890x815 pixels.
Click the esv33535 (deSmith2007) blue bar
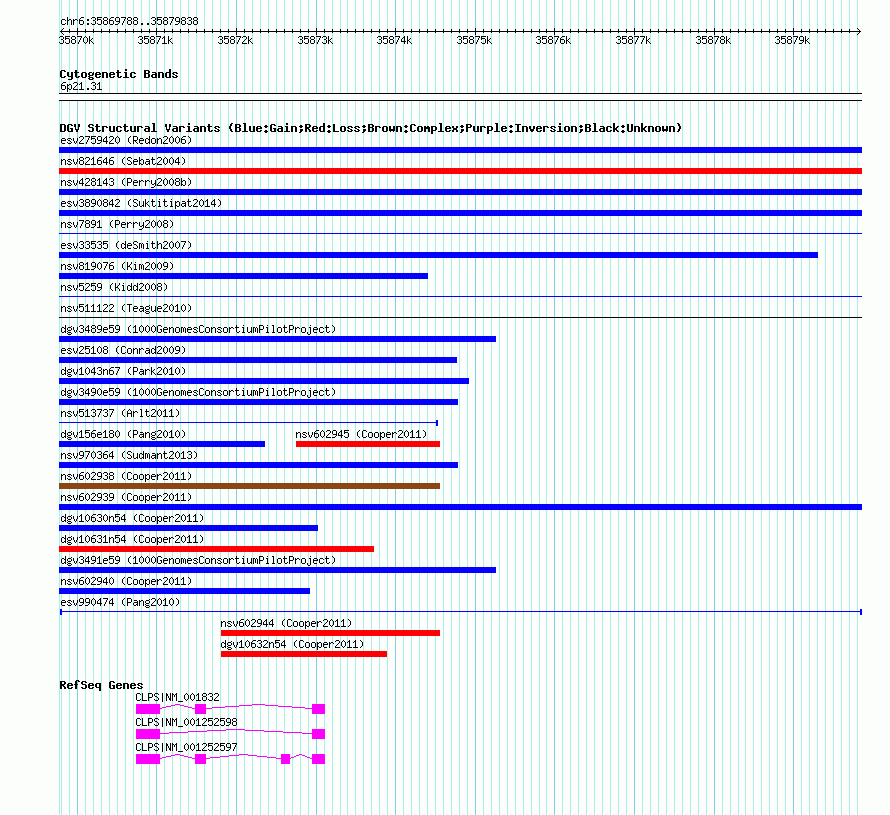(x=438, y=255)
